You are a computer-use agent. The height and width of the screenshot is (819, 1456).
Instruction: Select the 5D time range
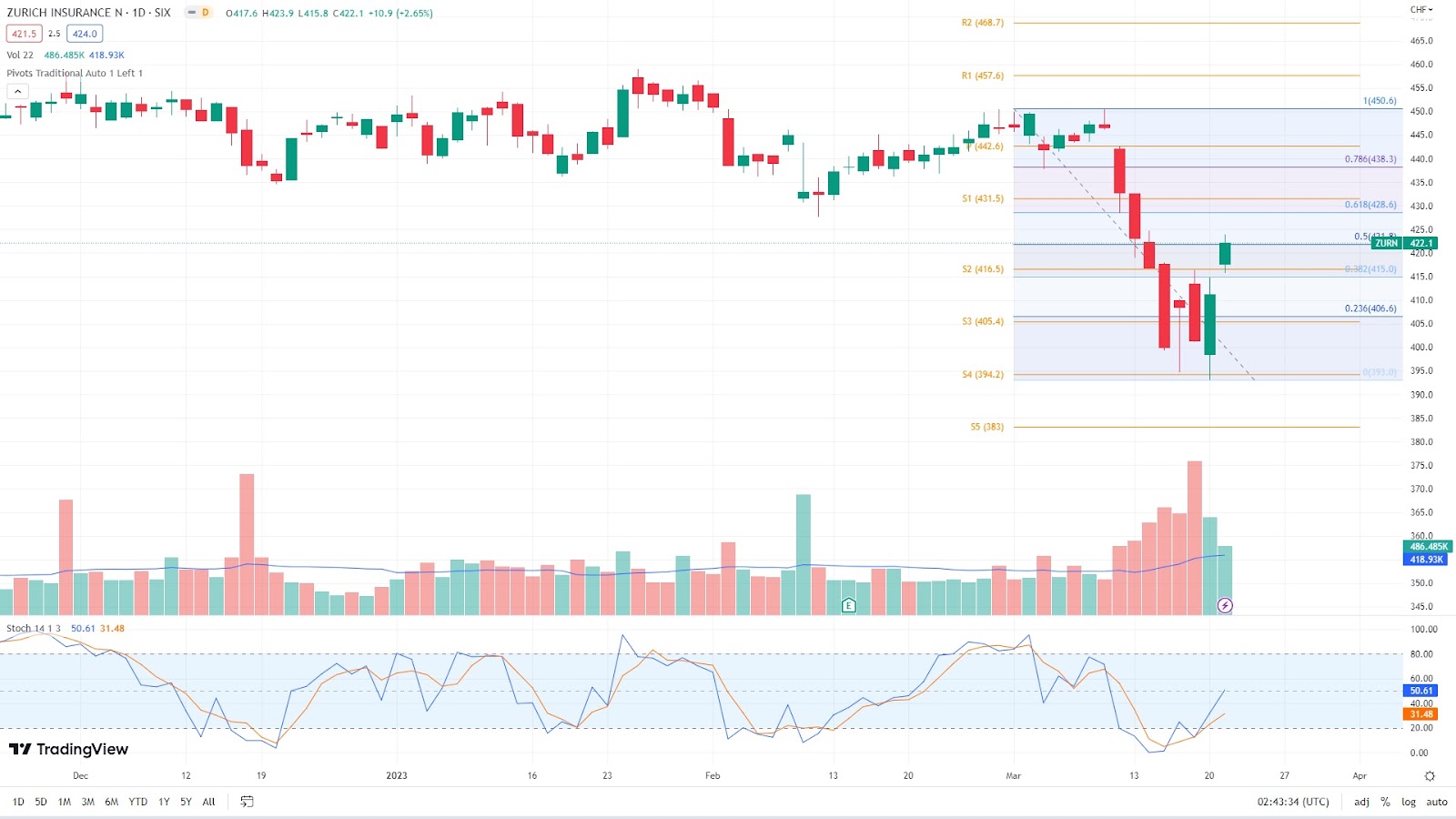(41, 802)
